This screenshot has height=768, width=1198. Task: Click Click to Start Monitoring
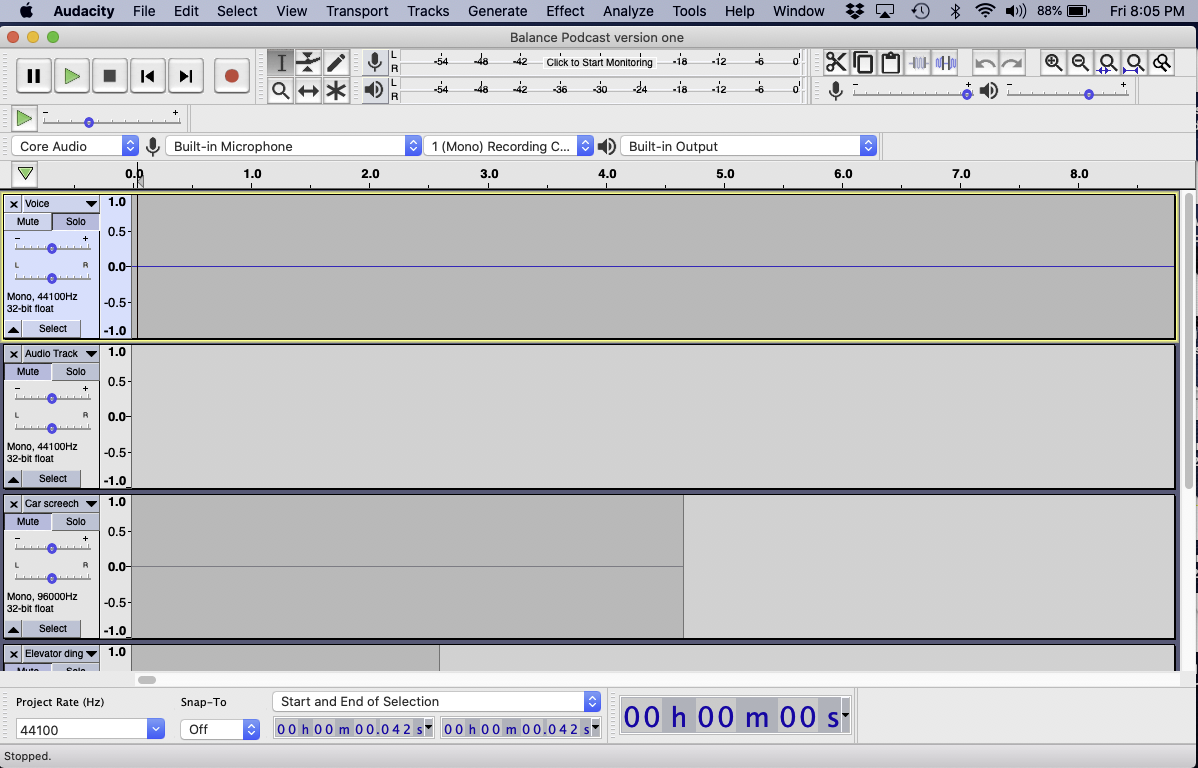(x=600, y=63)
